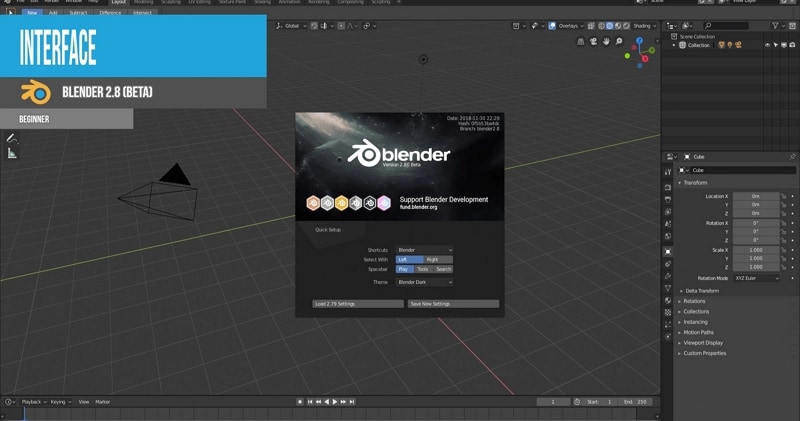
Task: Select the Right option for Select With
Action: [x=438, y=260]
